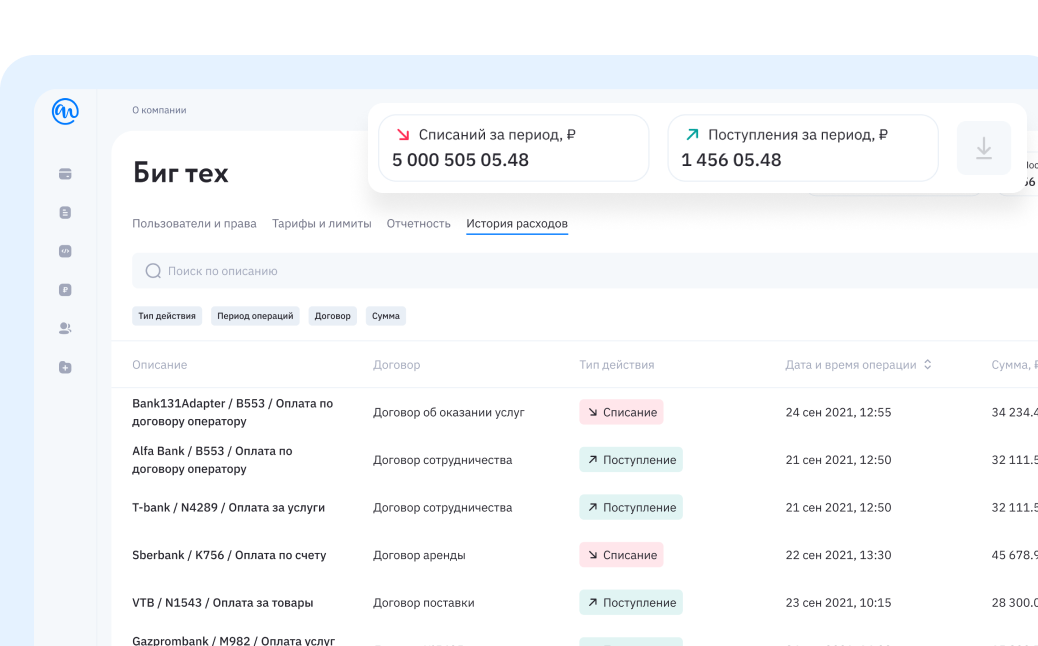Open the Тип действия filter
The width and height of the screenshot is (1038, 646).
click(167, 316)
